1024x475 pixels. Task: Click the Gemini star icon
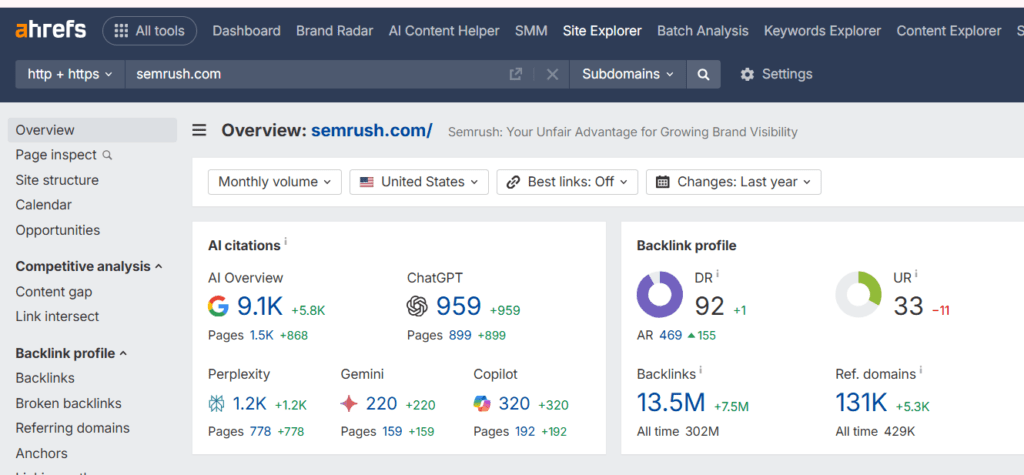(349, 404)
